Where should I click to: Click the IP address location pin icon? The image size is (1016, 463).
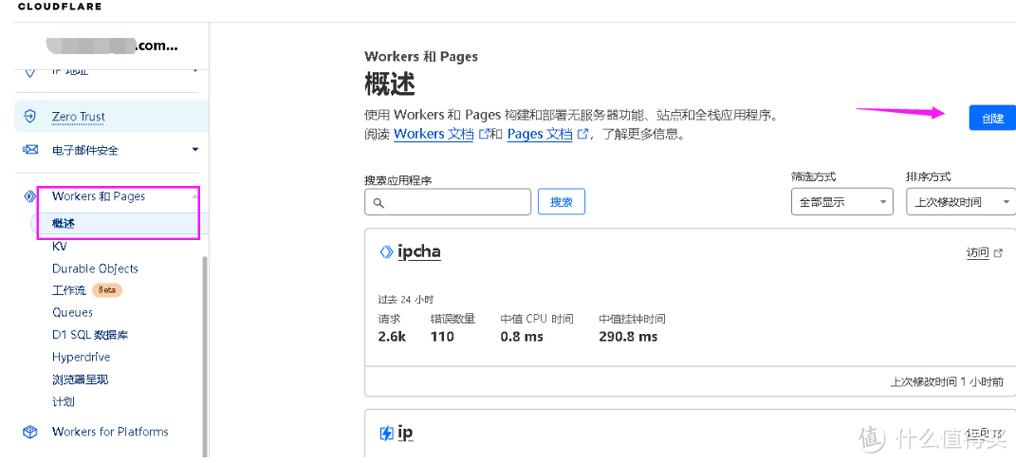coord(30,71)
